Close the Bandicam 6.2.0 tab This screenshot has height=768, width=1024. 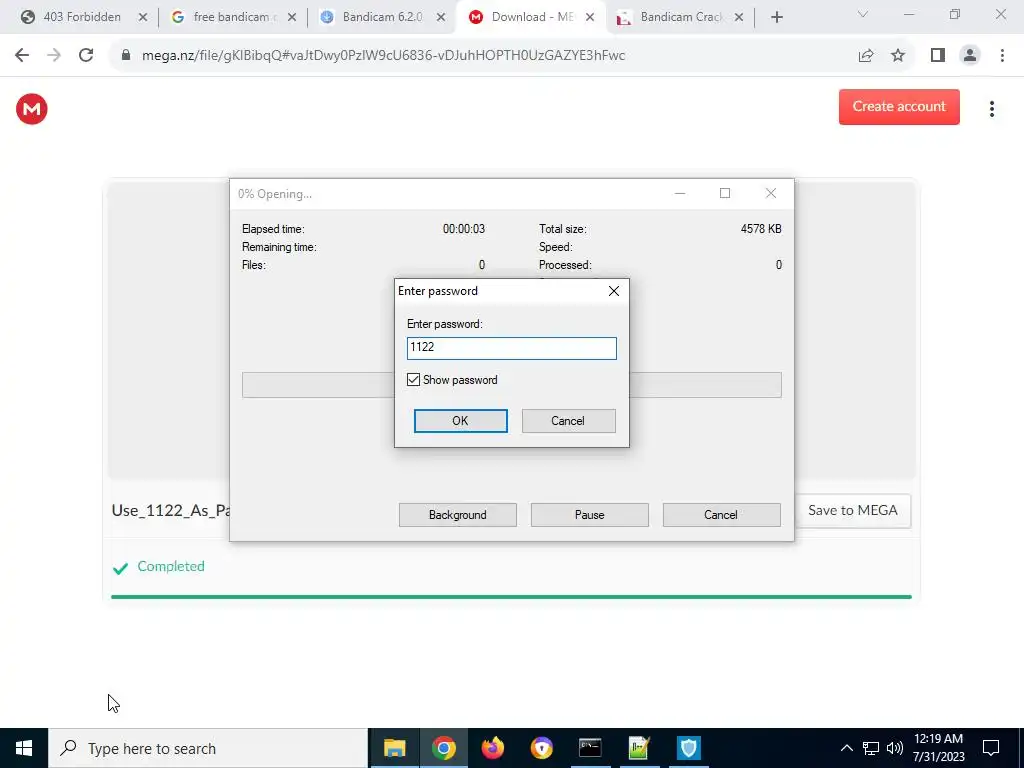click(441, 18)
